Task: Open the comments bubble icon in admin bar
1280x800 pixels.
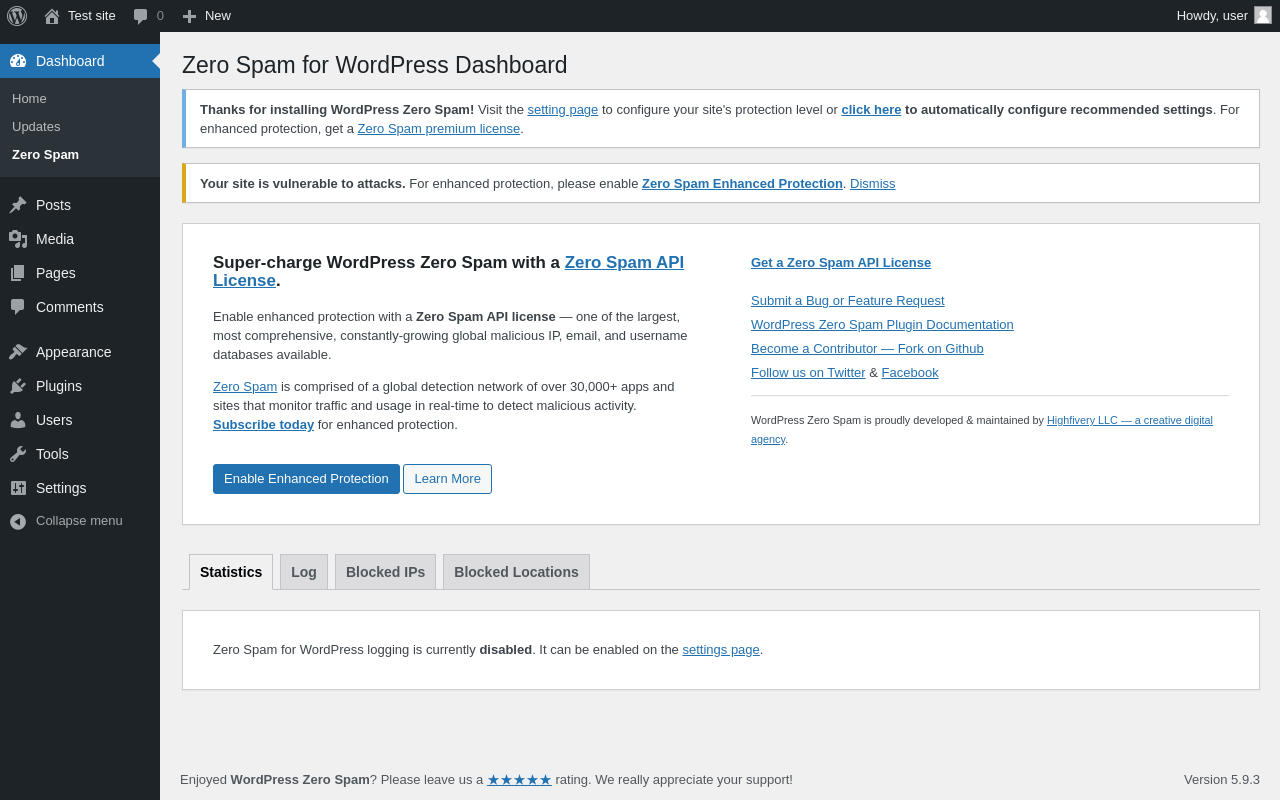Action: pos(141,16)
